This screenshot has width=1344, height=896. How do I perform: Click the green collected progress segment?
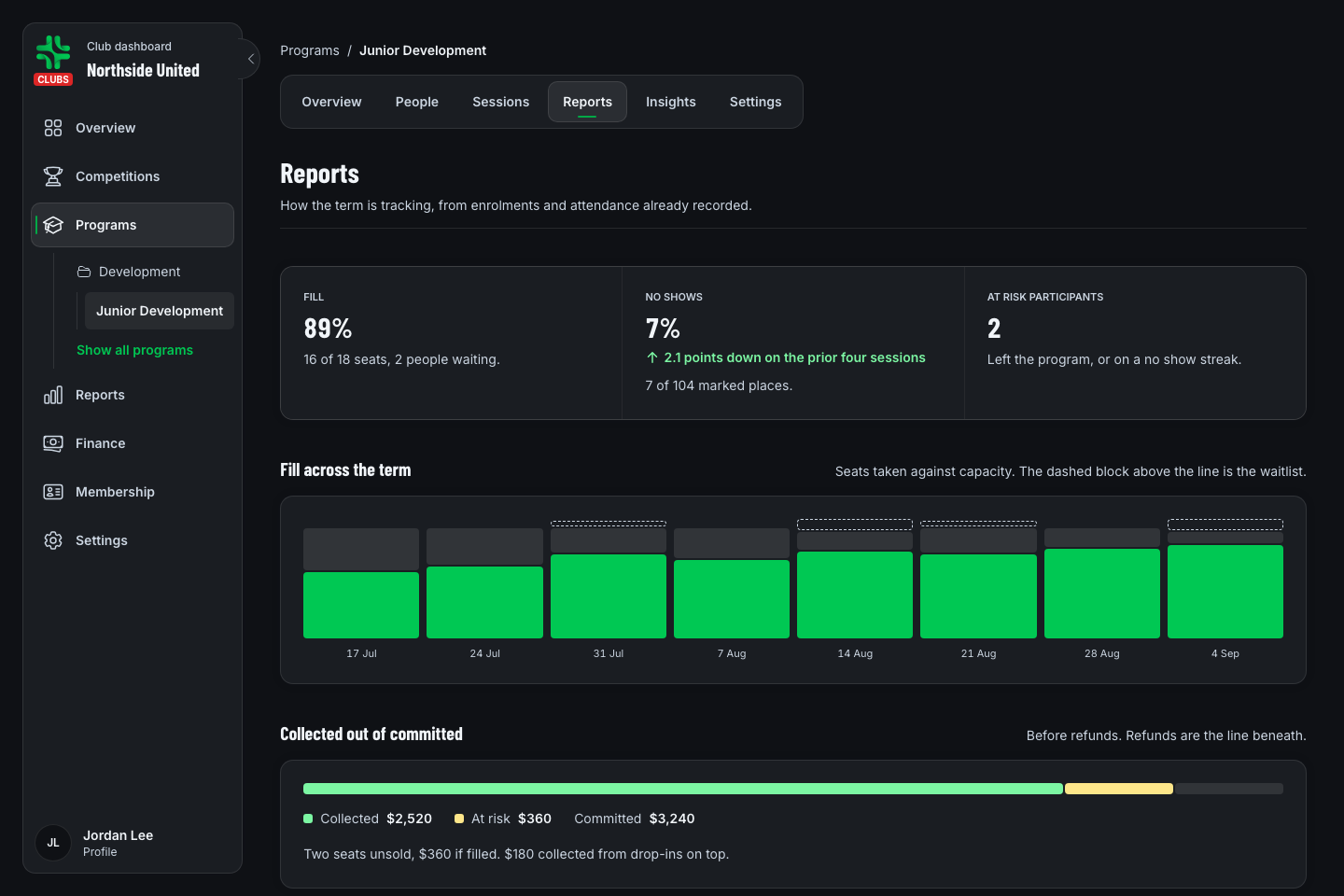[683, 789]
